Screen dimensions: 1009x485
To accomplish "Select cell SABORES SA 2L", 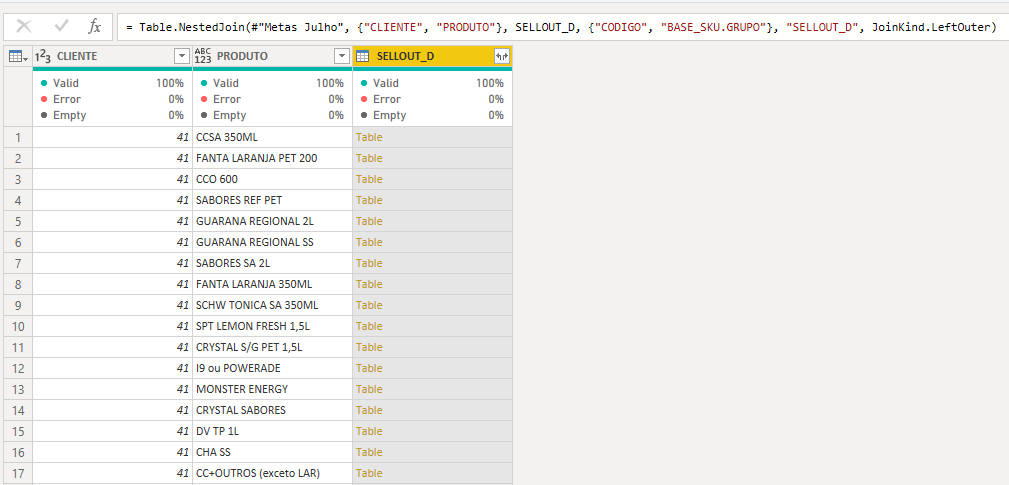I will click(272, 263).
